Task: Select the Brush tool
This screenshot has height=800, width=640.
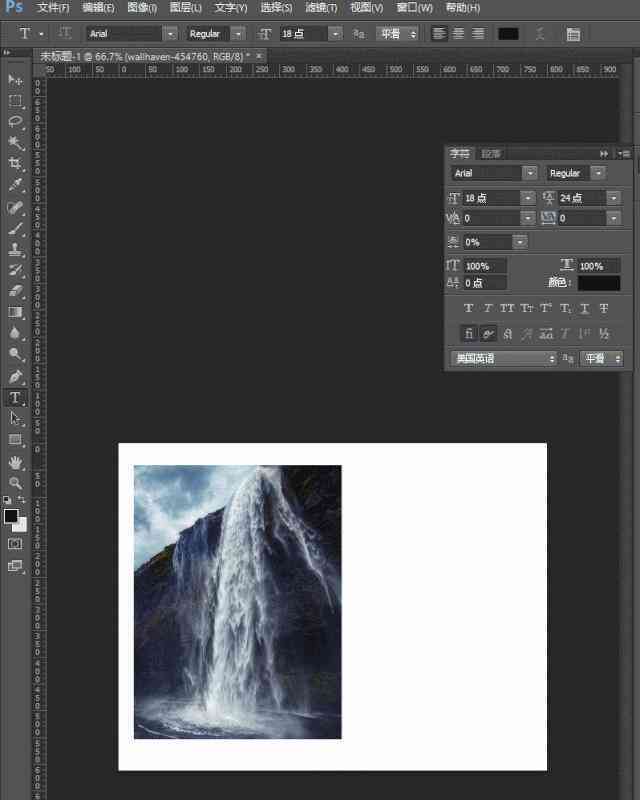Action: 15,228
